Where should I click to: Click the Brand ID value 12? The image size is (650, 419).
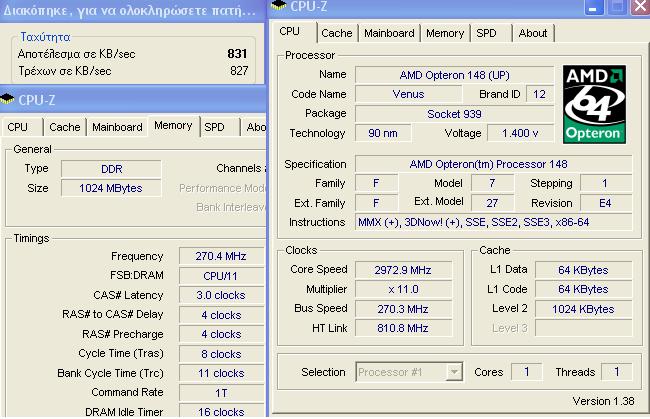click(539, 94)
